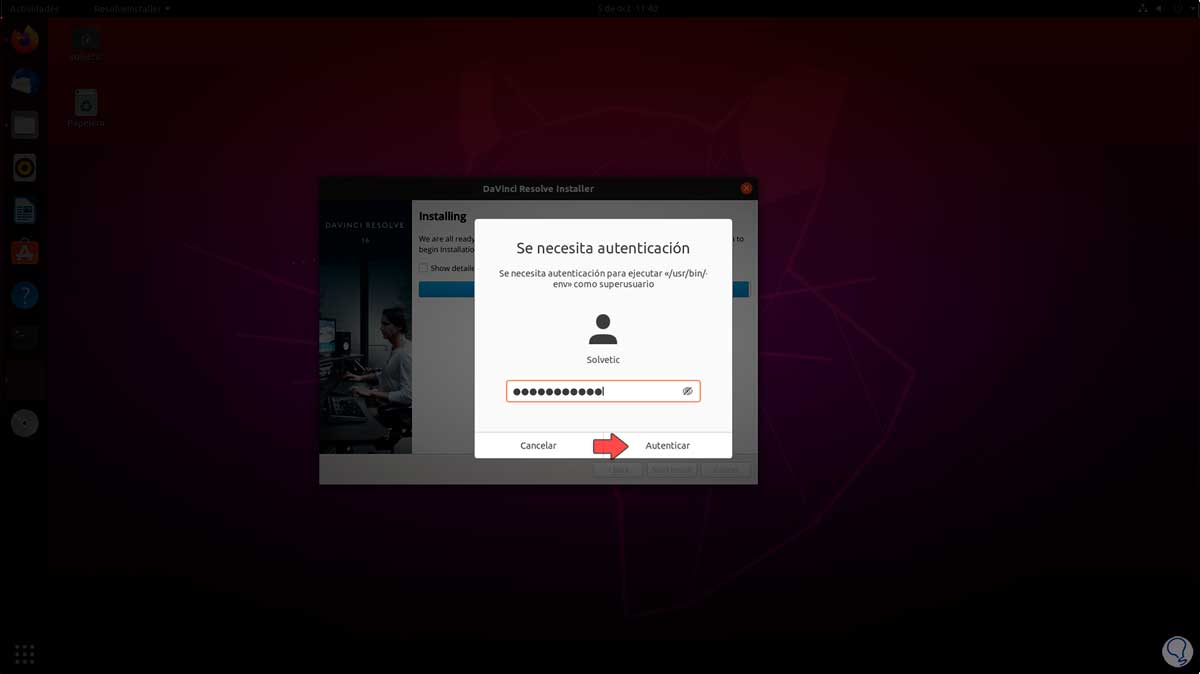Open Firefox from the dock
The width and height of the screenshot is (1200, 674).
tap(25, 40)
